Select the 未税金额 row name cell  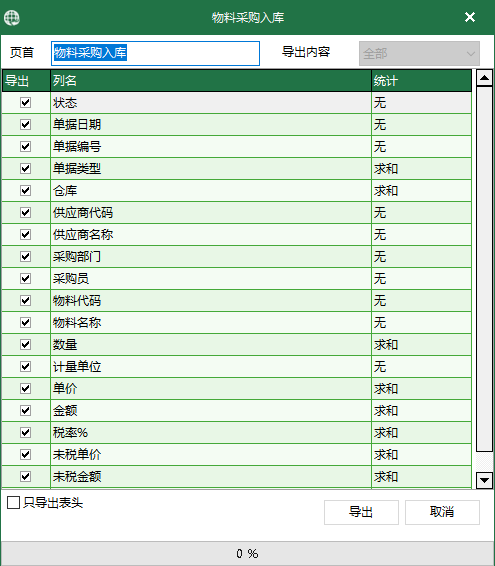pos(211,476)
